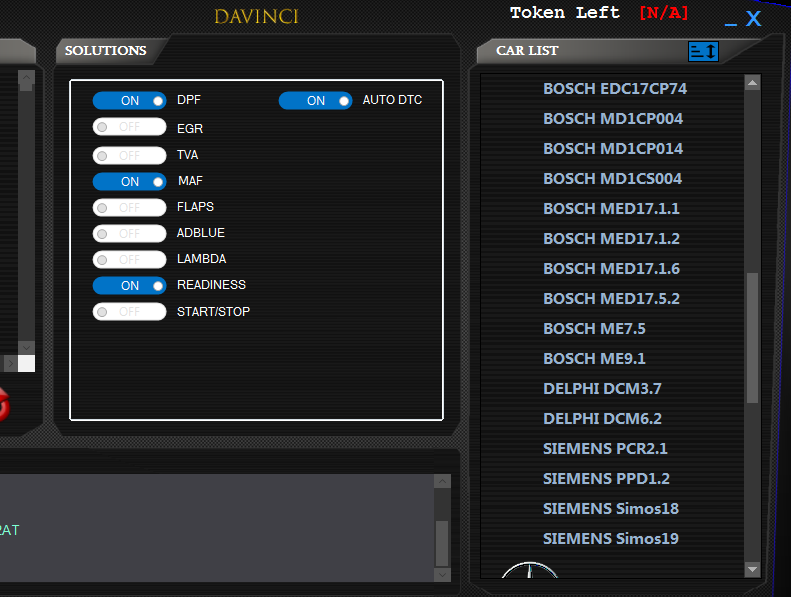
Task: Turn off the READINESS switch
Action: [x=130, y=286]
